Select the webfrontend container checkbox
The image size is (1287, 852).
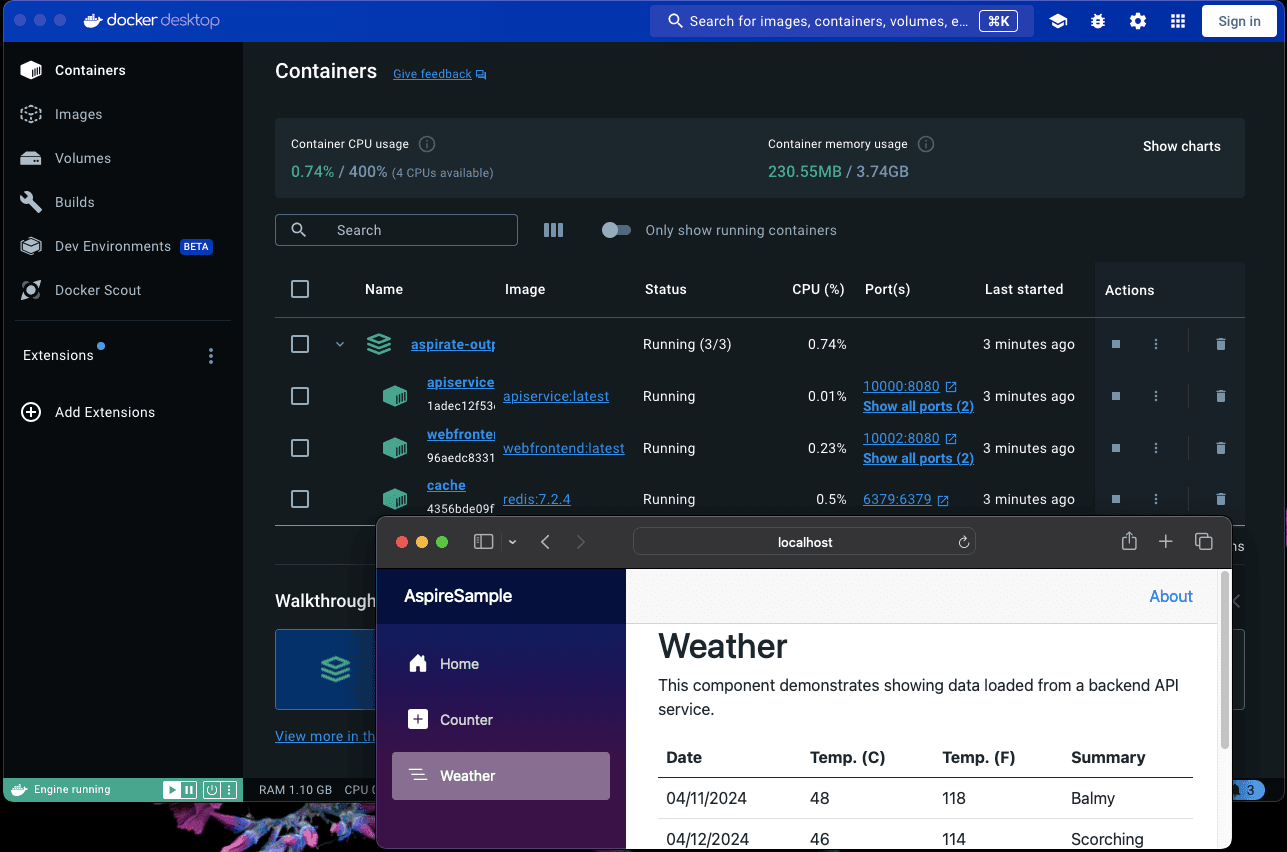[300, 448]
